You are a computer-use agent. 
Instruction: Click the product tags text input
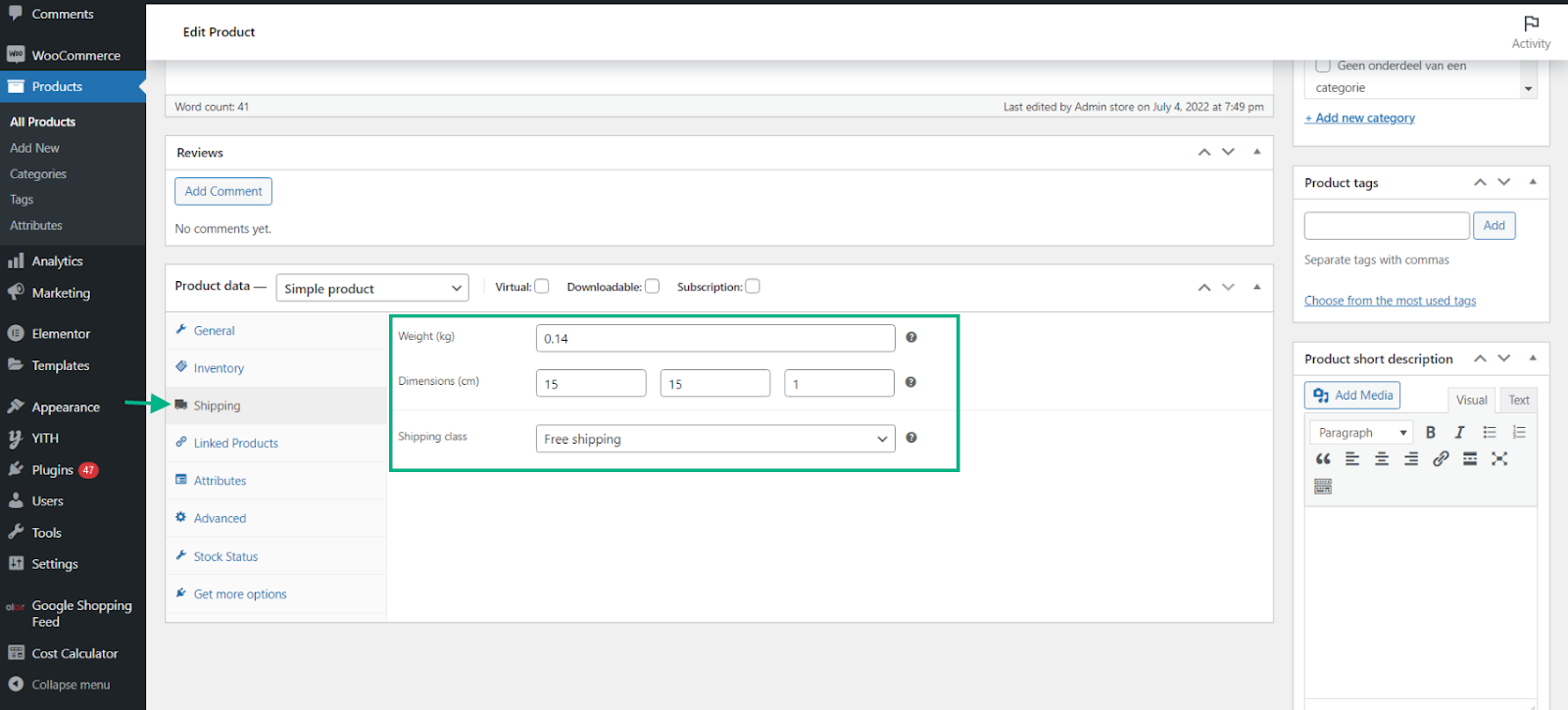pos(1387,225)
